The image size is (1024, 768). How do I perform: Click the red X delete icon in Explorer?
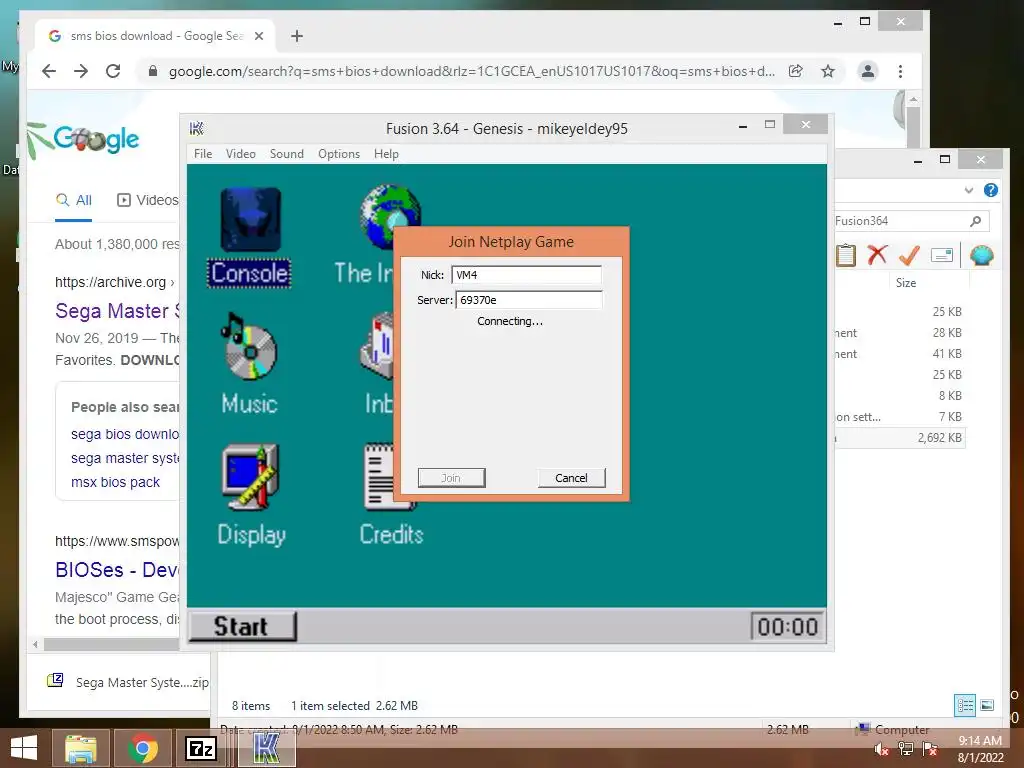point(877,255)
